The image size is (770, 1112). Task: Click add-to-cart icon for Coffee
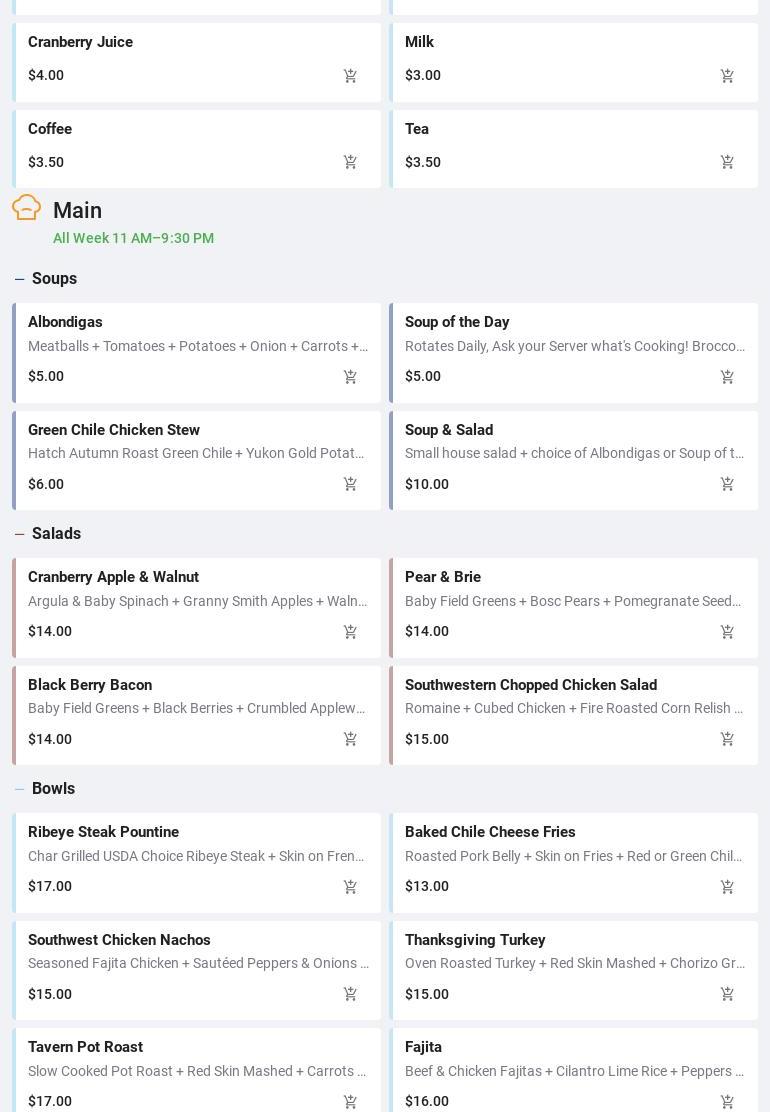pyautogui.click(x=350, y=162)
